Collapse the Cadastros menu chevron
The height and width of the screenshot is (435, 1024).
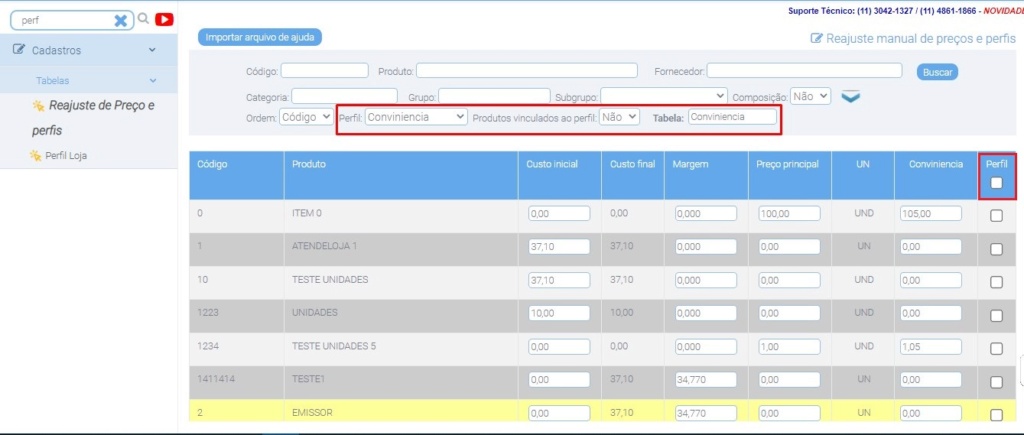pyautogui.click(x=152, y=50)
